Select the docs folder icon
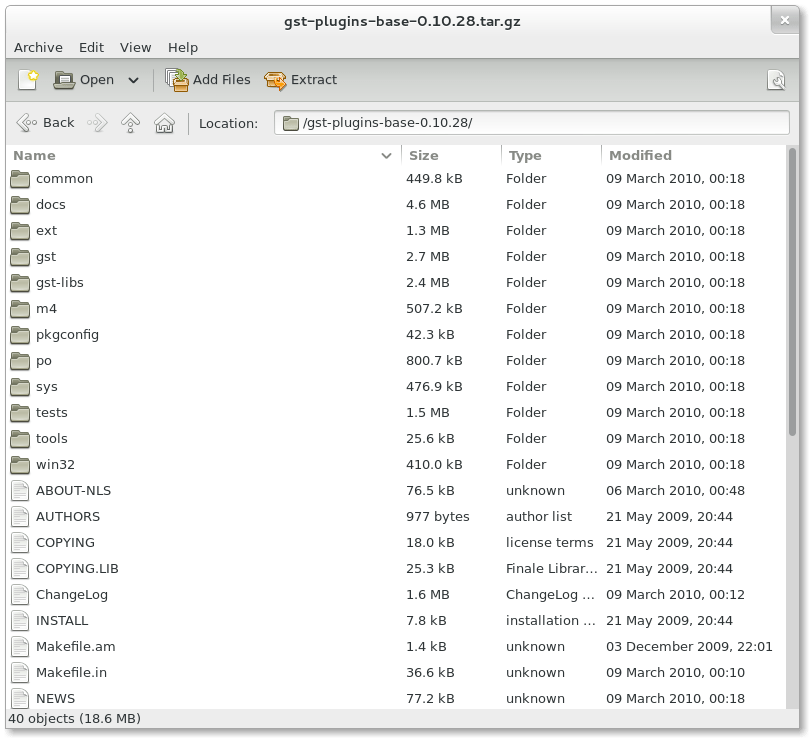809x738 pixels. [20, 205]
